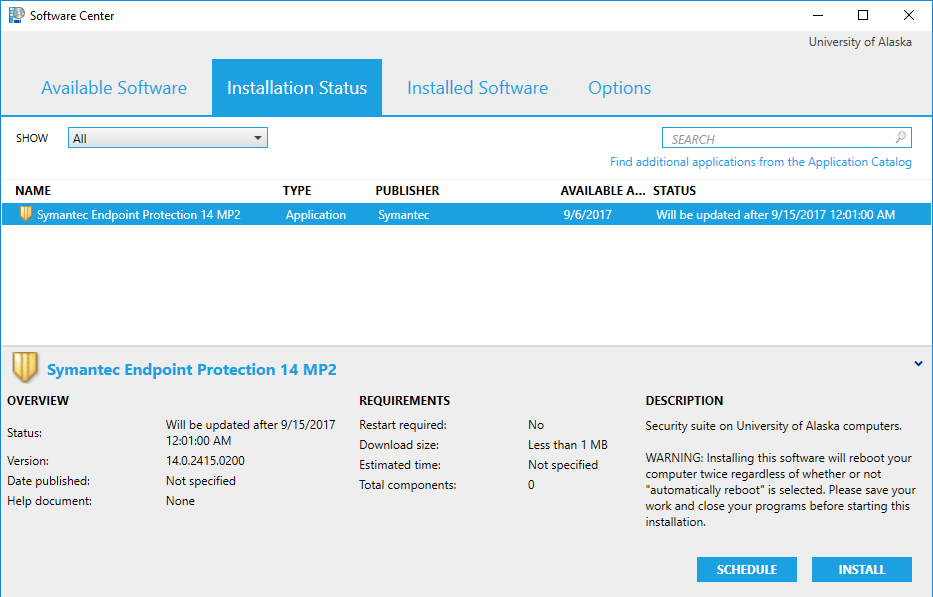Switch to the Available Software tab

114,88
